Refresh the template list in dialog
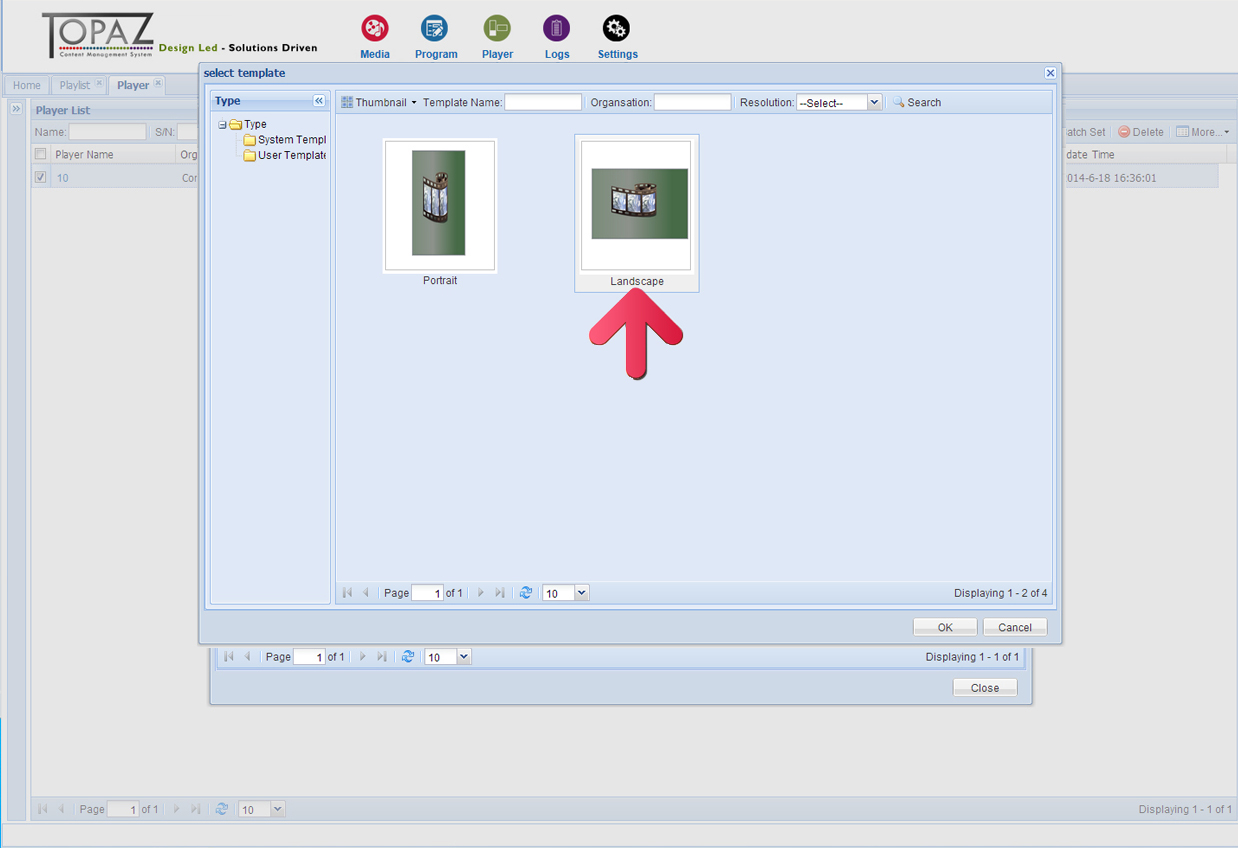The image size is (1238, 848). tap(526, 593)
